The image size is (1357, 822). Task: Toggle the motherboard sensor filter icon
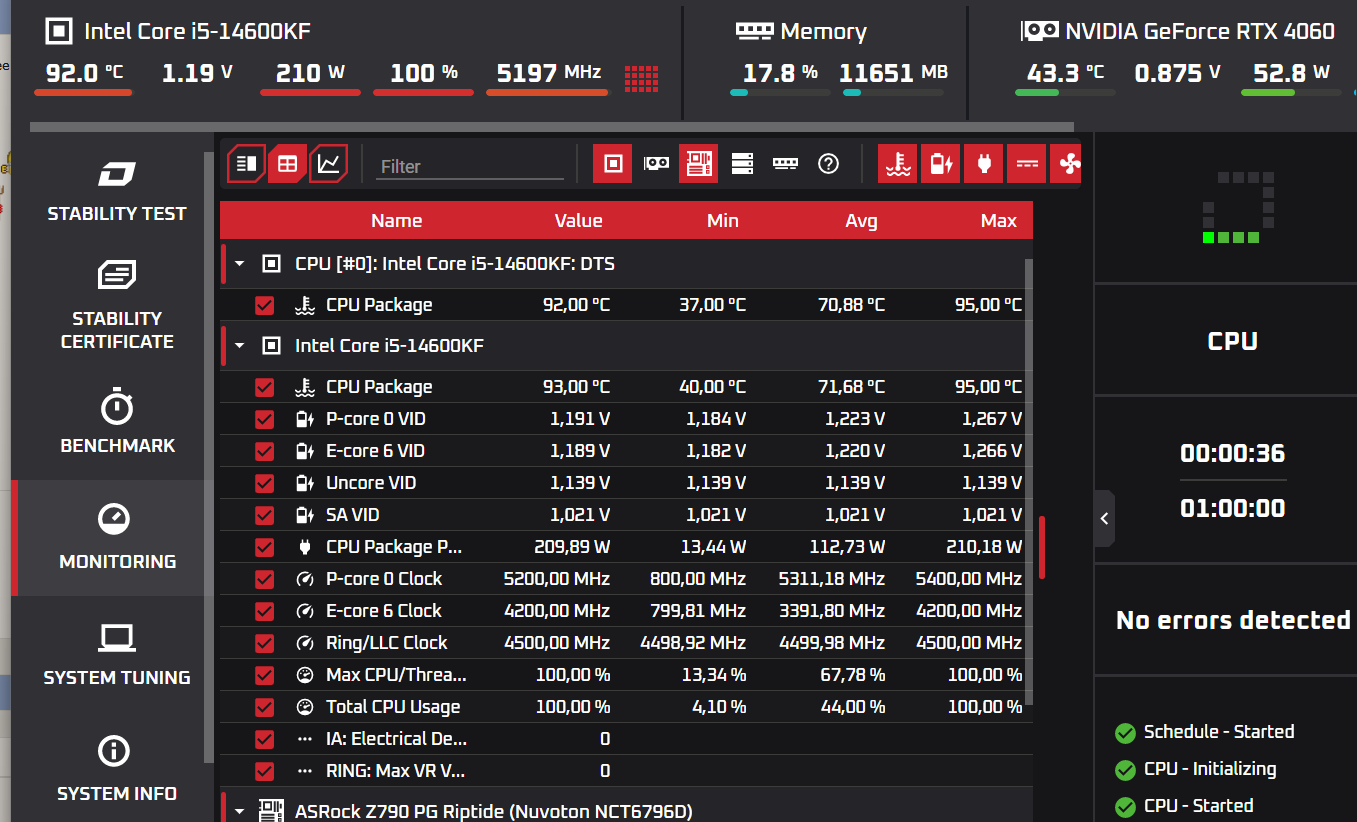tap(699, 164)
